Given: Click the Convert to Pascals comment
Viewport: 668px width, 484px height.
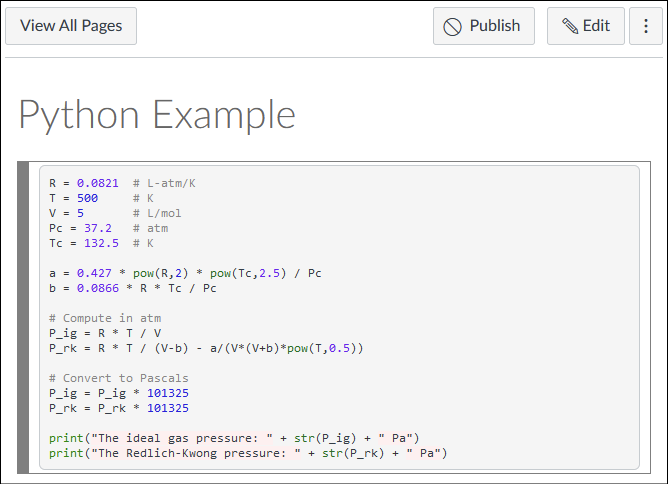Looking at the screenshot, I should point(119,378).
